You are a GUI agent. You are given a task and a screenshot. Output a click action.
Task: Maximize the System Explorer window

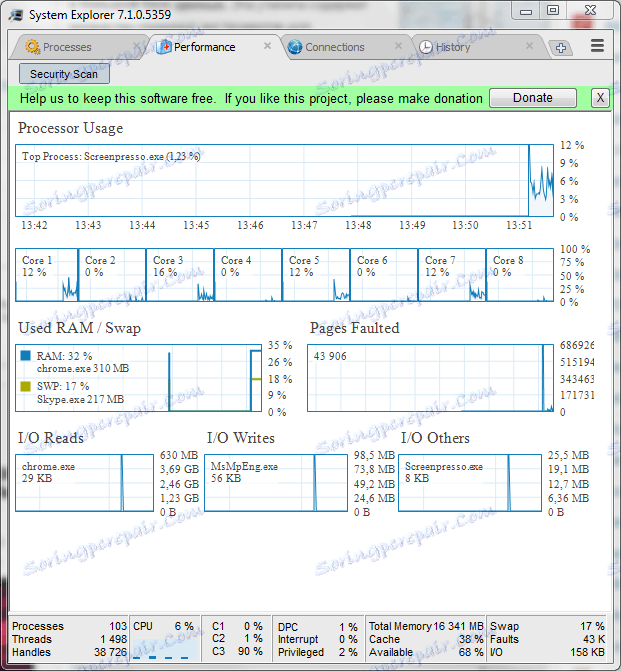click(553, 11)
